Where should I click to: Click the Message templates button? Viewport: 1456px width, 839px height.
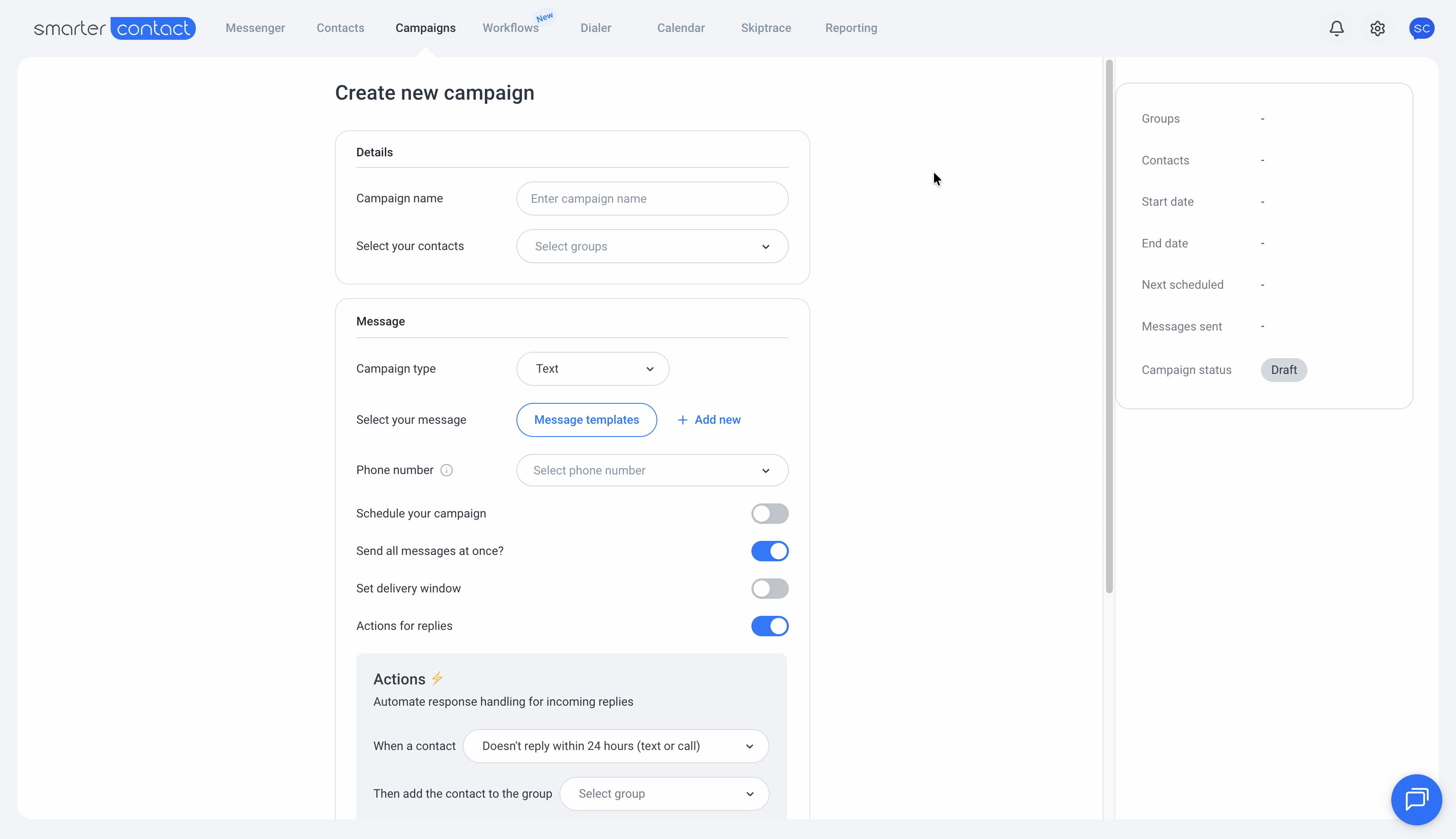coord(586,420)
